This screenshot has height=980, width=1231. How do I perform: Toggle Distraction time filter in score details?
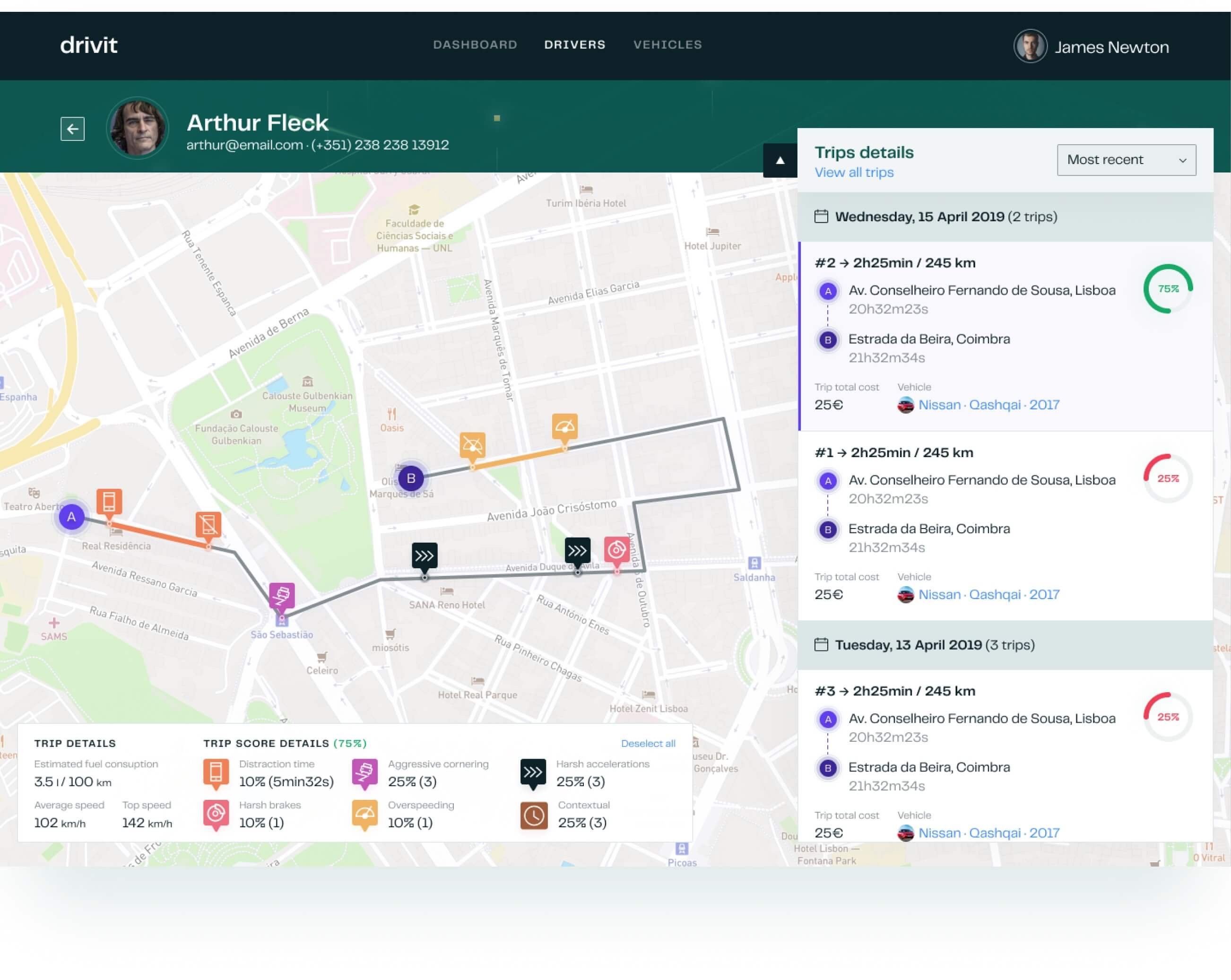coord(216,772)
